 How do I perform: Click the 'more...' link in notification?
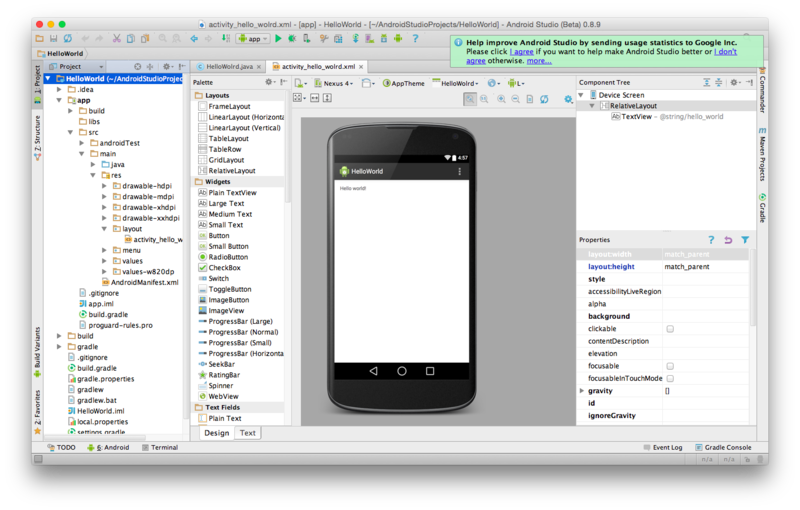pyautogui.click(x=539, y=61)
